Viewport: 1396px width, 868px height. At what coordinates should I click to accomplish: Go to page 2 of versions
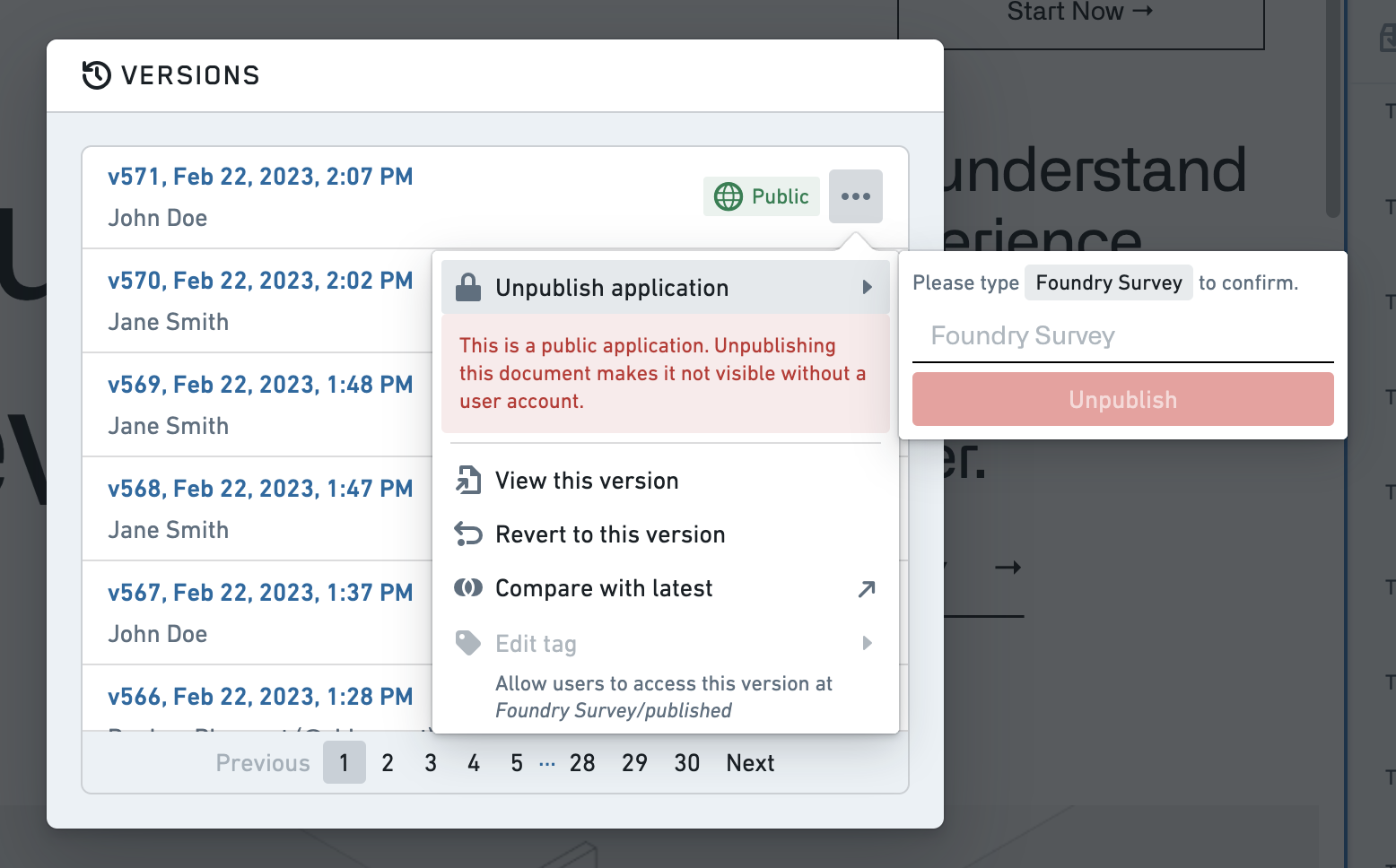pos(388,763)
